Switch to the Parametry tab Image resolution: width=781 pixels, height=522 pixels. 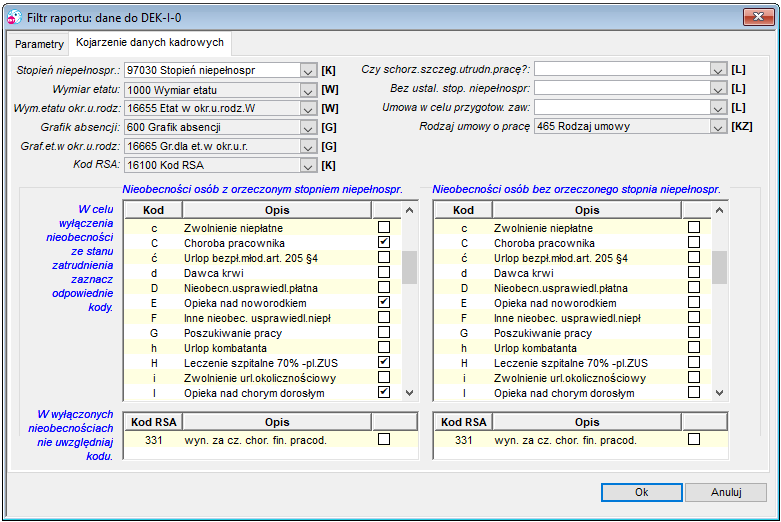[x=39, y=44]
